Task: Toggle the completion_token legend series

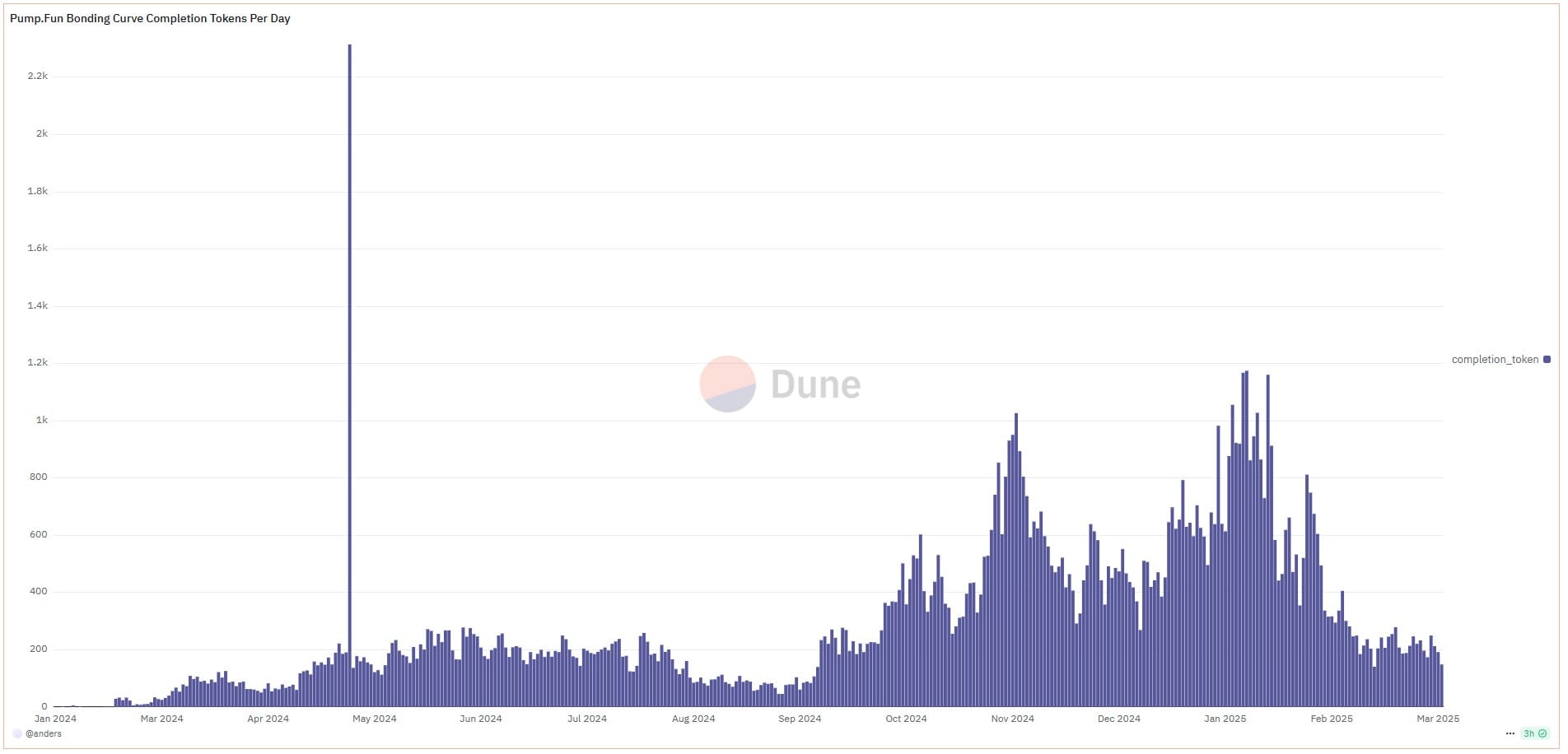Action: point(1500,360)
